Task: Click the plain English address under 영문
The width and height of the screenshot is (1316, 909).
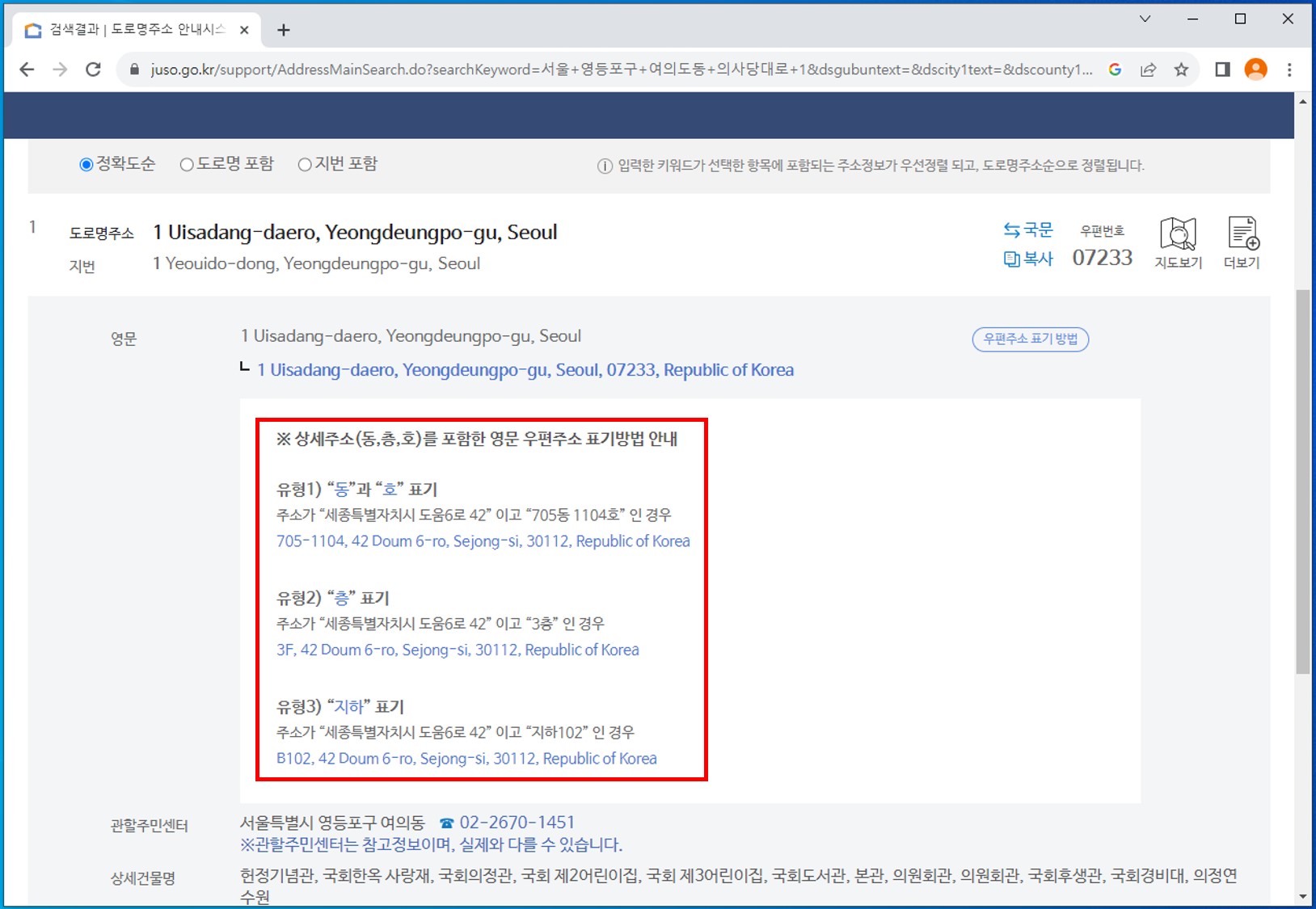Action: (x=411, y=336)
